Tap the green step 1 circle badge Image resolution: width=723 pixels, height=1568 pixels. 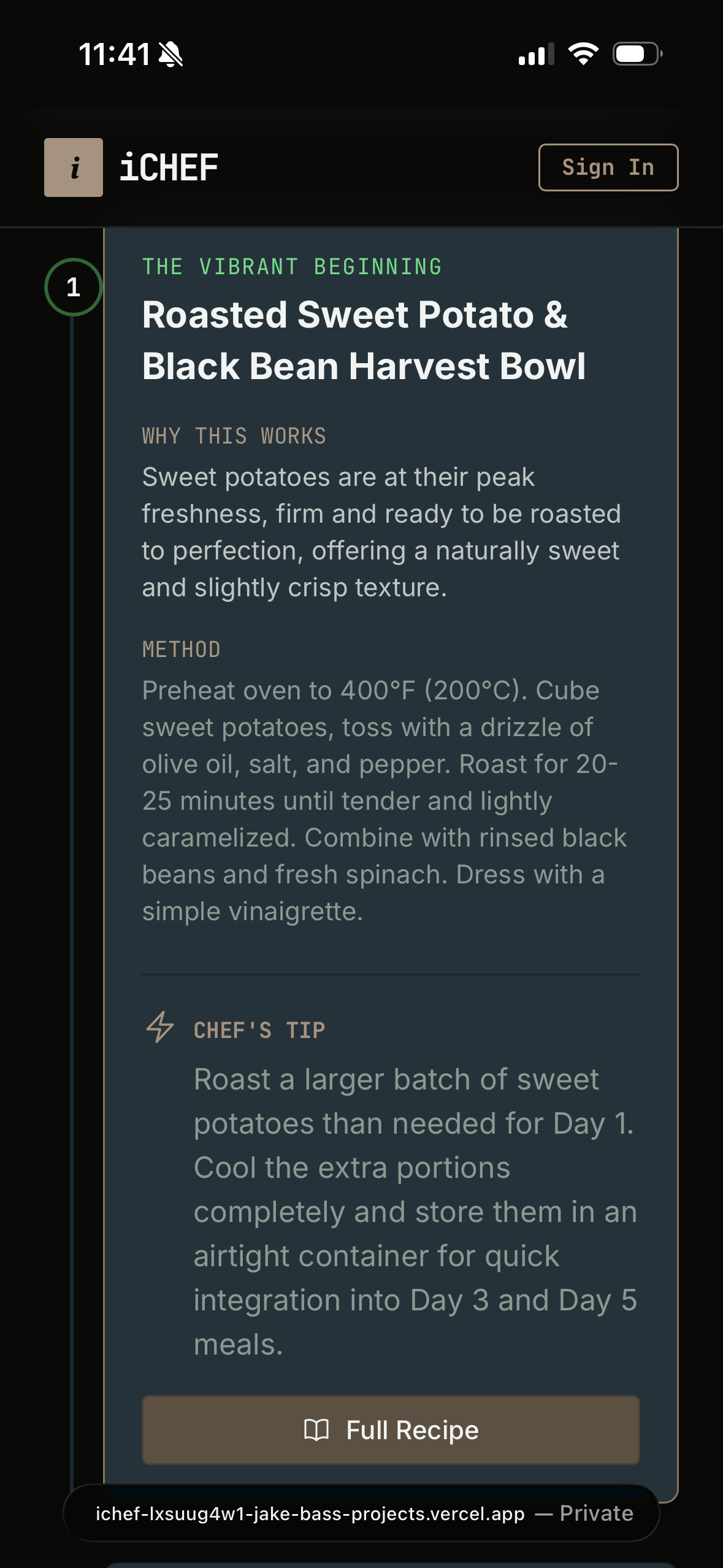pyautogui.click(x=72, y=286)
